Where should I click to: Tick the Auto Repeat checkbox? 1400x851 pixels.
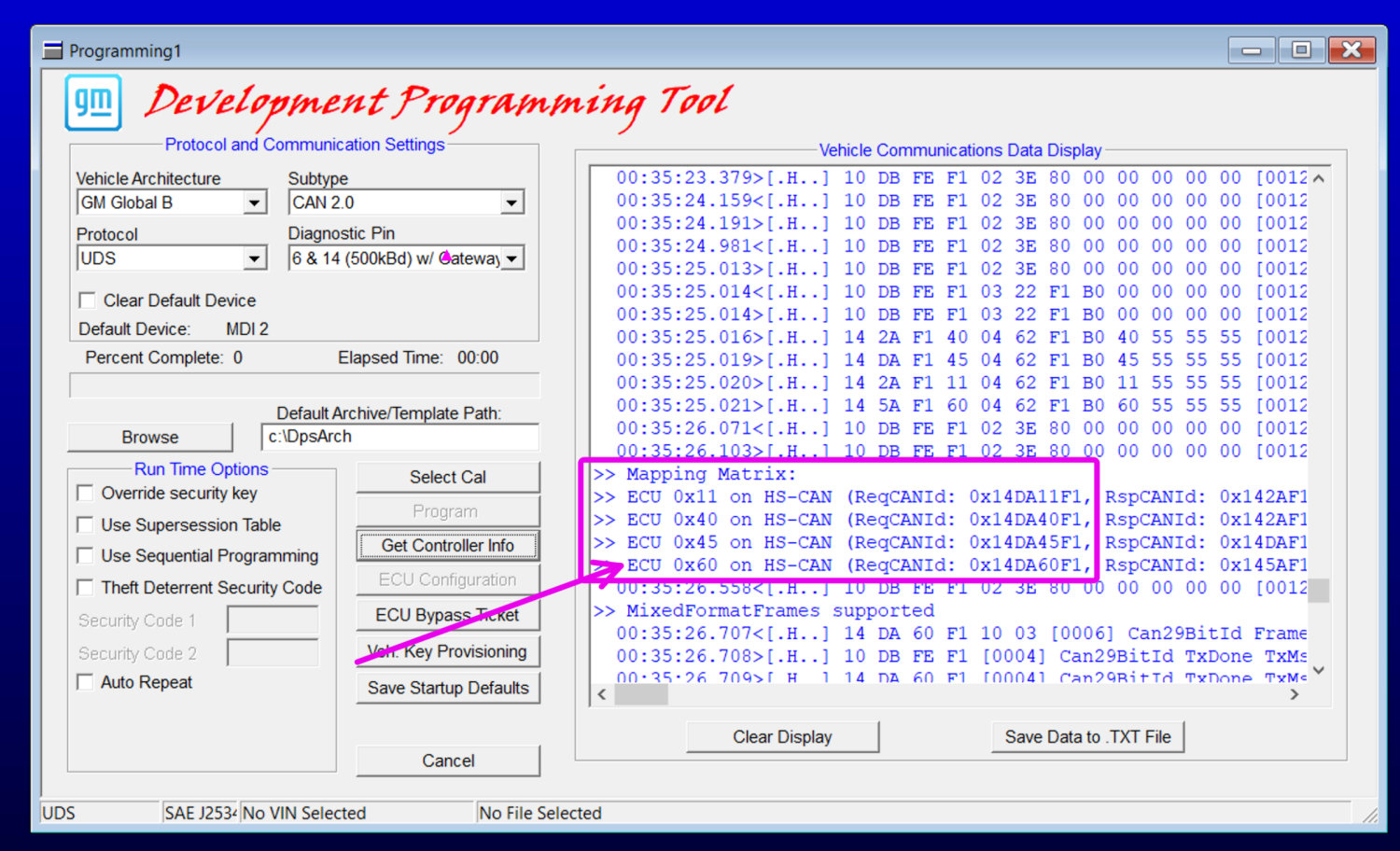click(x=85, y=682)
